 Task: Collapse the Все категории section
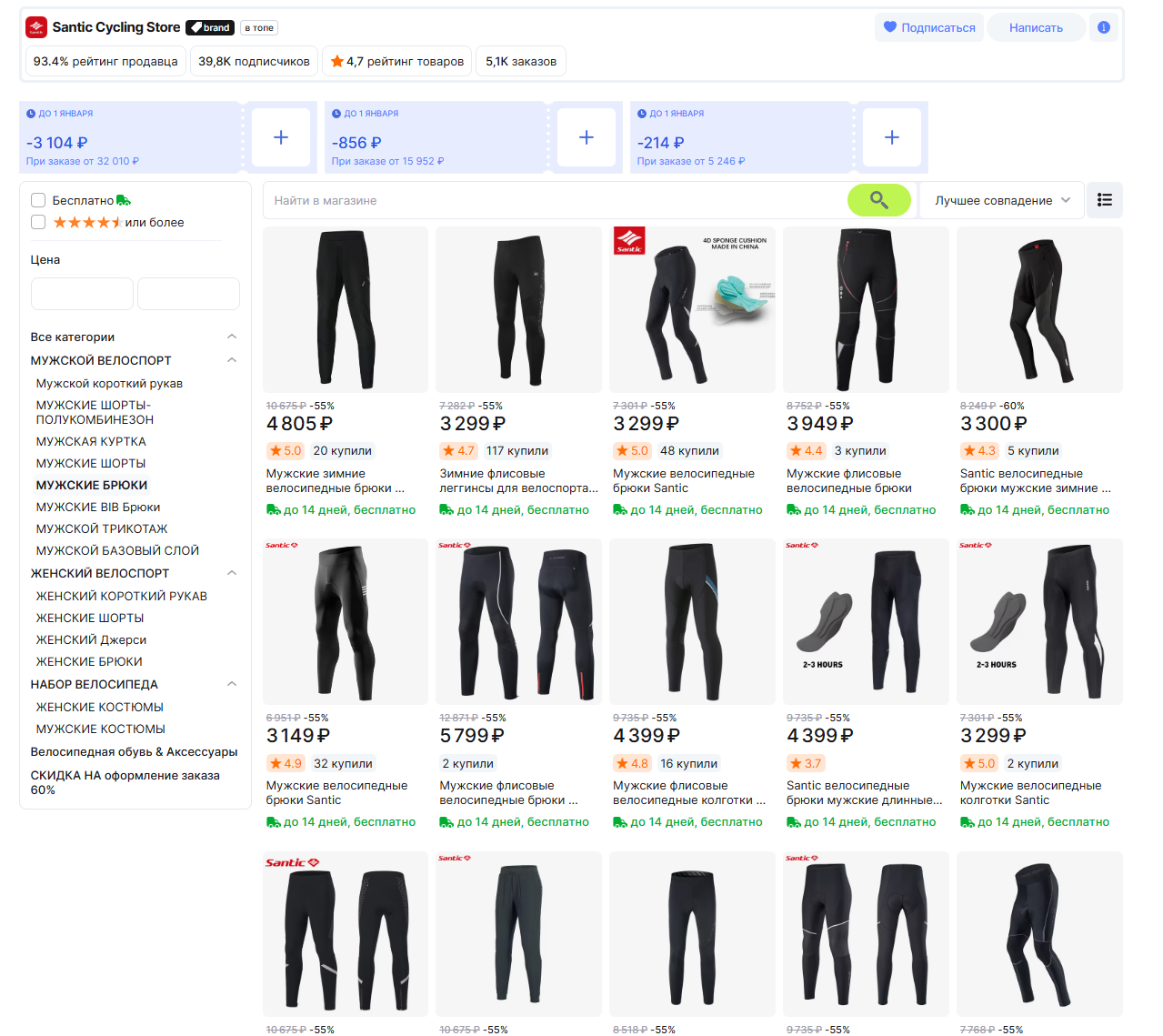point(232,337)
